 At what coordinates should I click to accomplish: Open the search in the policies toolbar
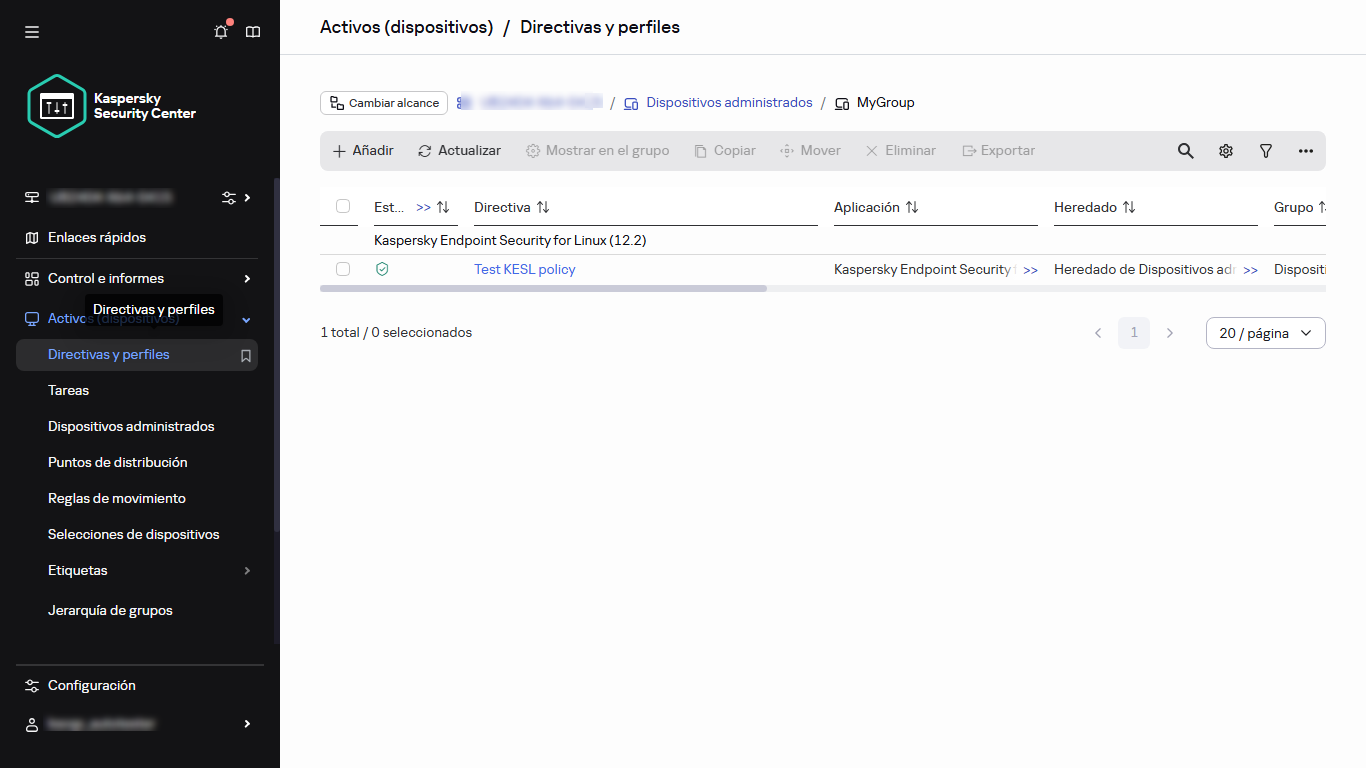point(1185,150)
